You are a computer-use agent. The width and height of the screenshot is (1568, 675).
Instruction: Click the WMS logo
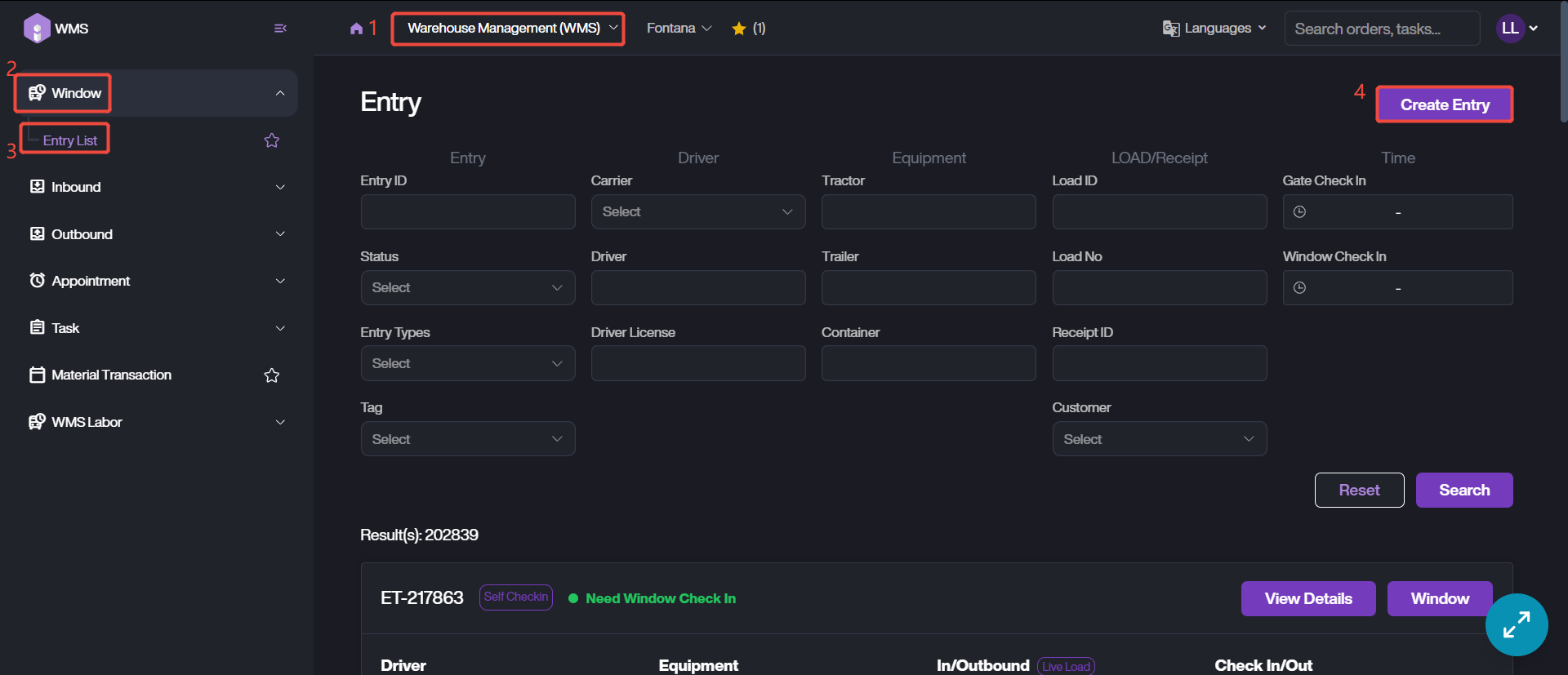37,29
